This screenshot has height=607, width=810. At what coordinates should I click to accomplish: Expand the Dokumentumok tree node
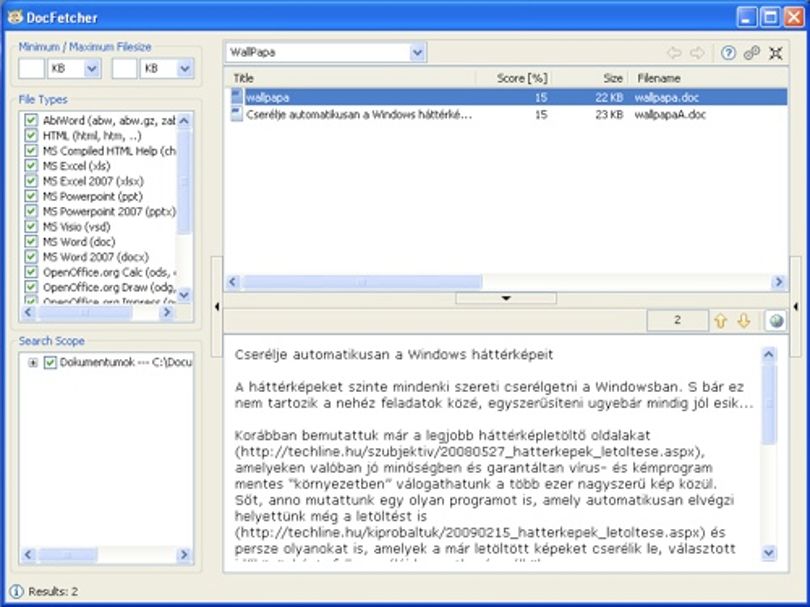[x=33, y=363]
